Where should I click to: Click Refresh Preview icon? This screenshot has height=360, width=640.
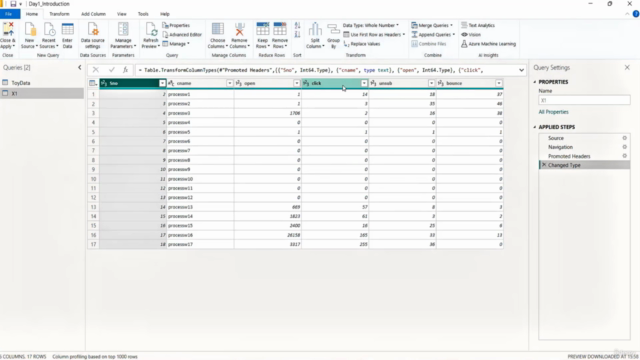click(151, 30)
